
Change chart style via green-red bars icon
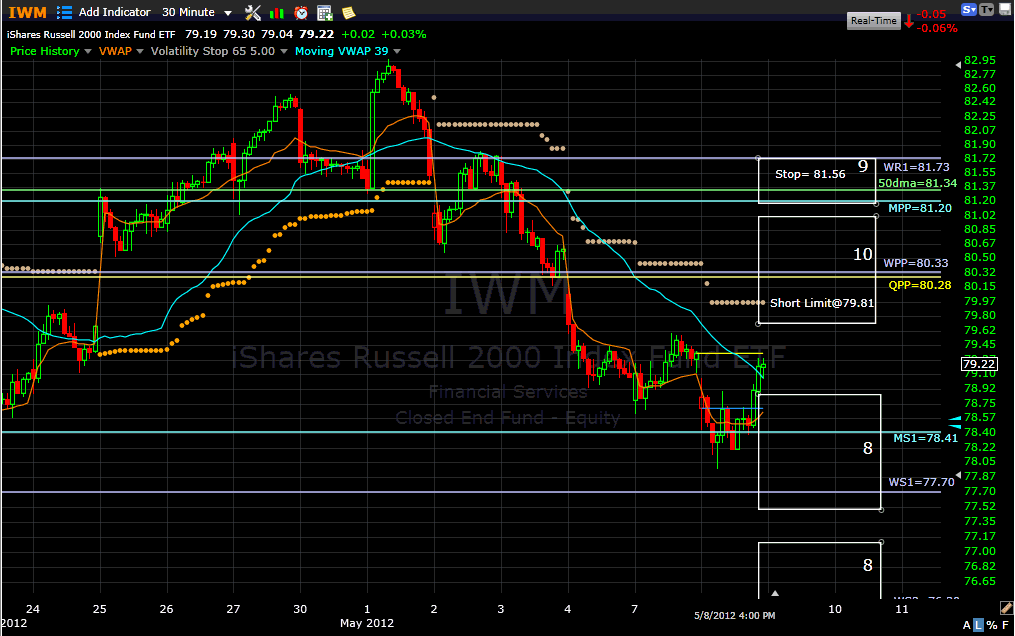click(x=276, y=12)
